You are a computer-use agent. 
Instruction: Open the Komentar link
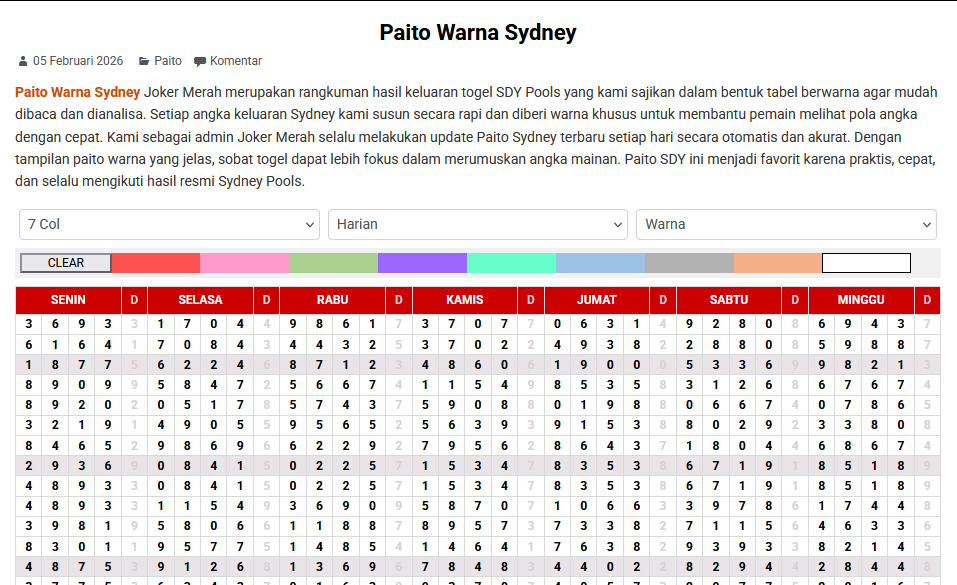pyautogui.click(x=234, y=60)
